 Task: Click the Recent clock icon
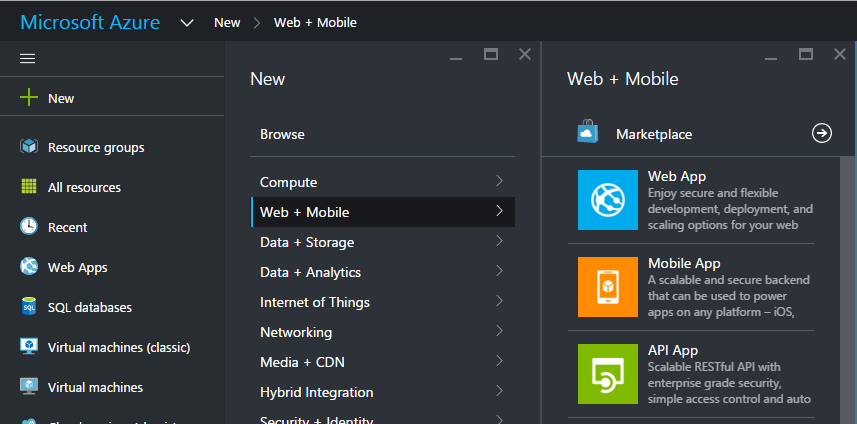28,226
